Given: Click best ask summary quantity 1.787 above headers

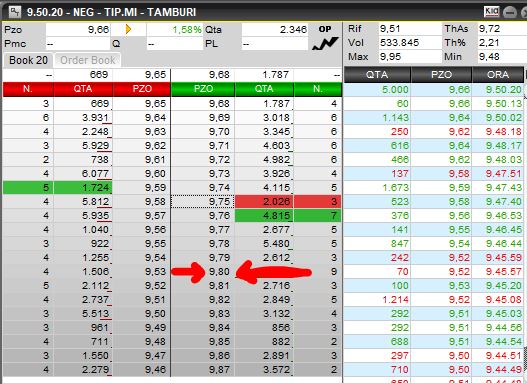Looking at the screenshot, I should pos(264,75).
